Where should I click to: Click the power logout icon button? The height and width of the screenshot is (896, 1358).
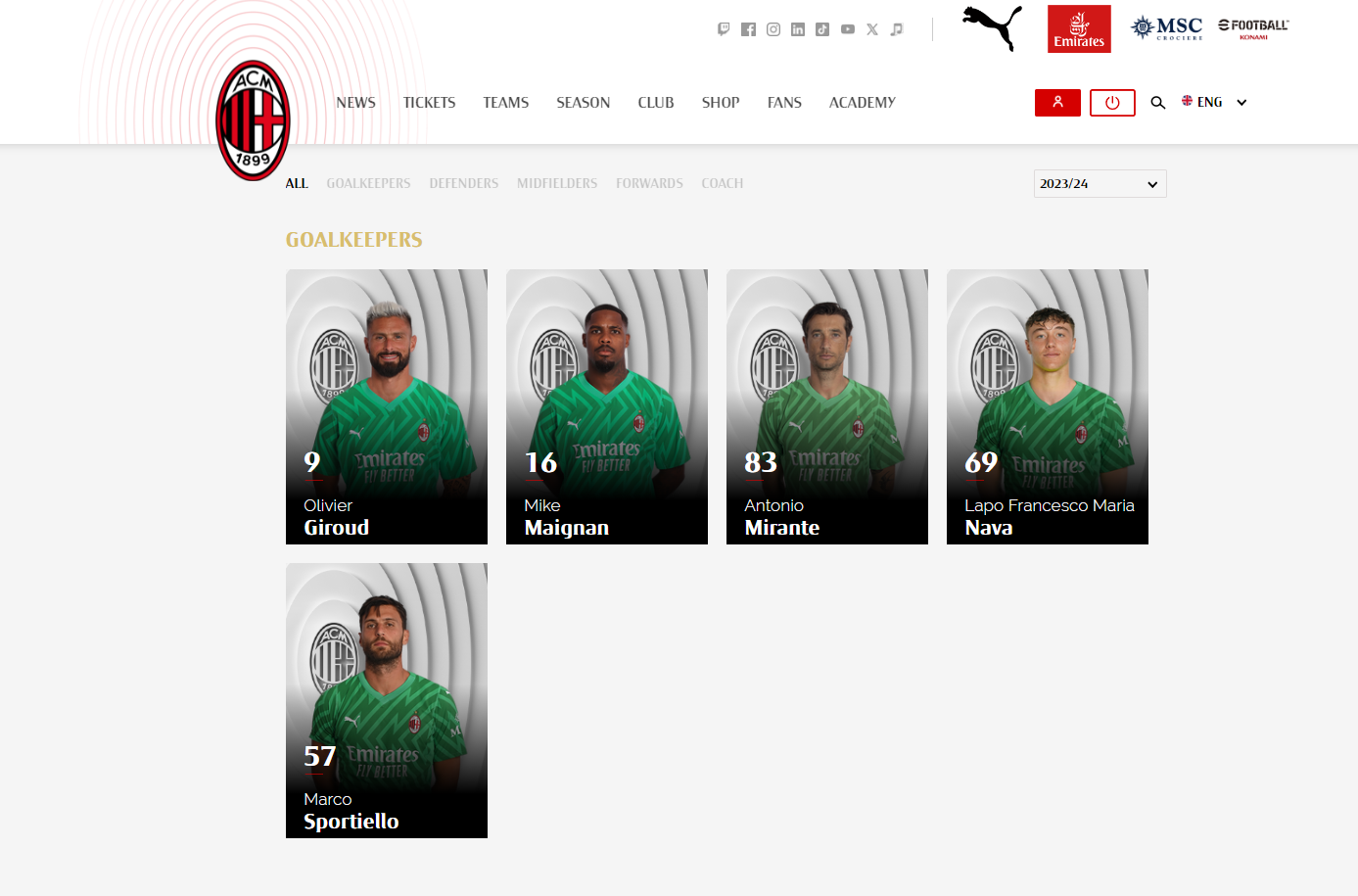click(1112, 103)
